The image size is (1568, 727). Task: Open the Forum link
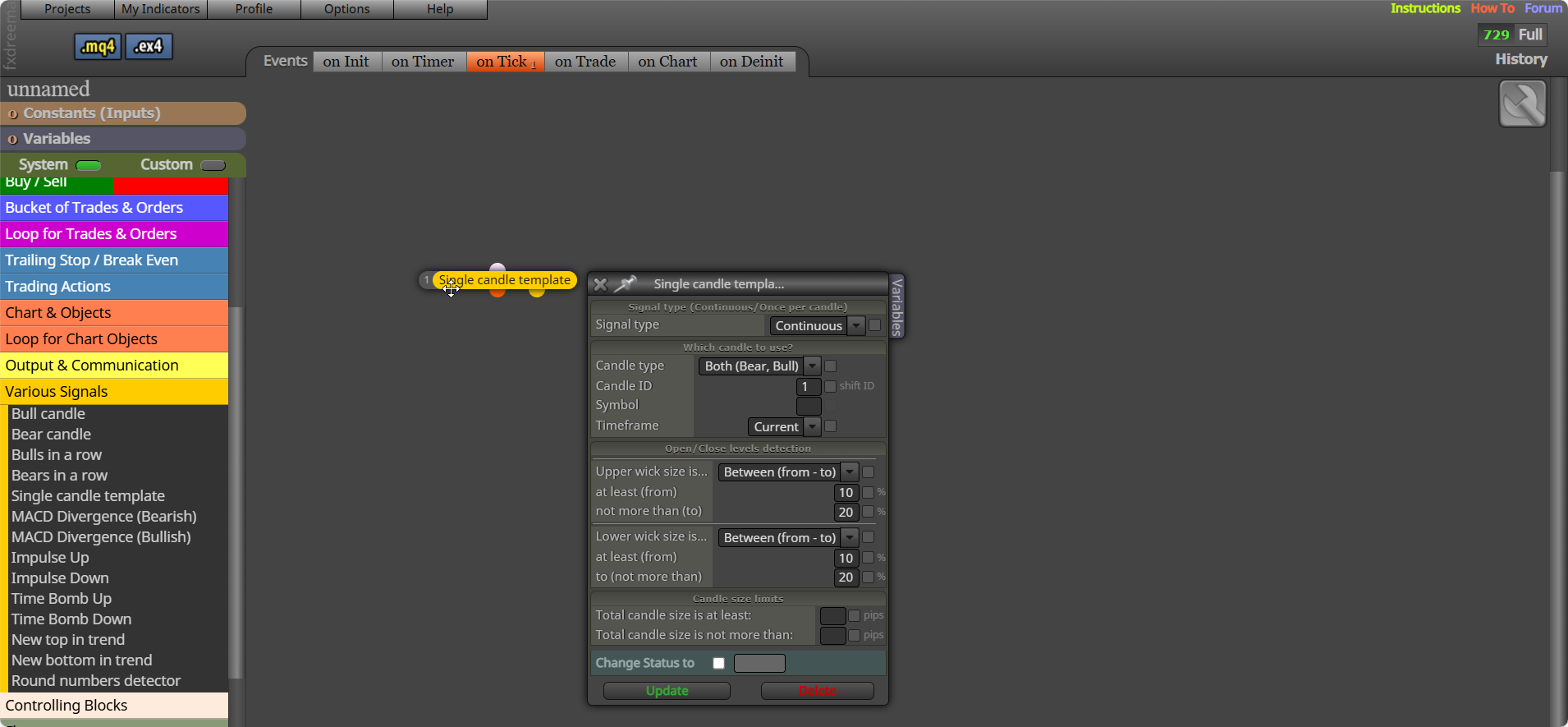tap(1543, 8)
